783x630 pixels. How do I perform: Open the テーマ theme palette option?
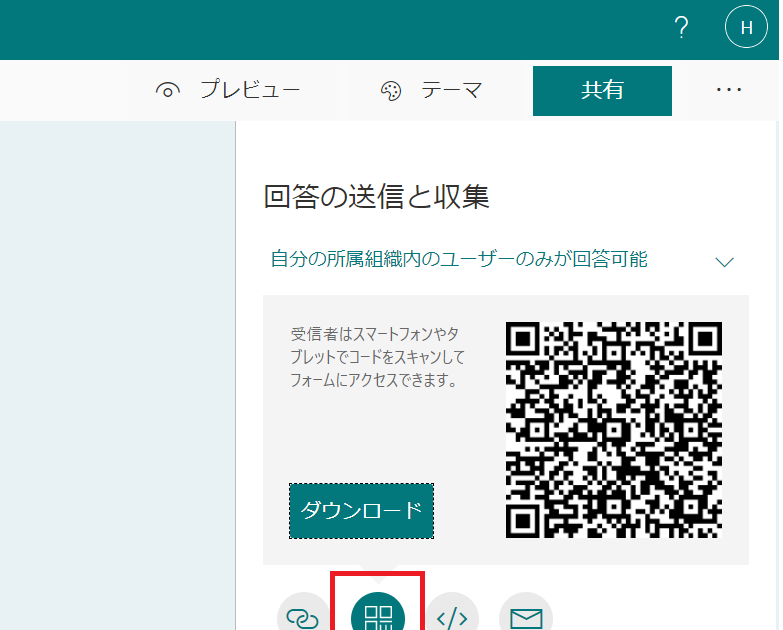click(x=431, y=90)
